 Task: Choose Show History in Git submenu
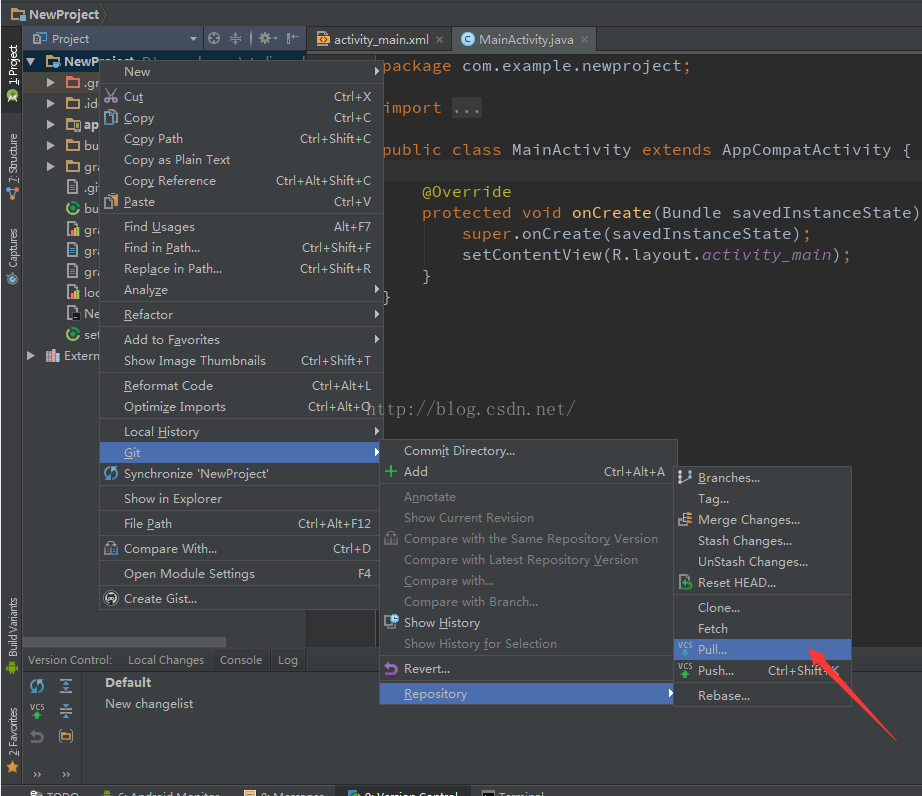point(529,623)
